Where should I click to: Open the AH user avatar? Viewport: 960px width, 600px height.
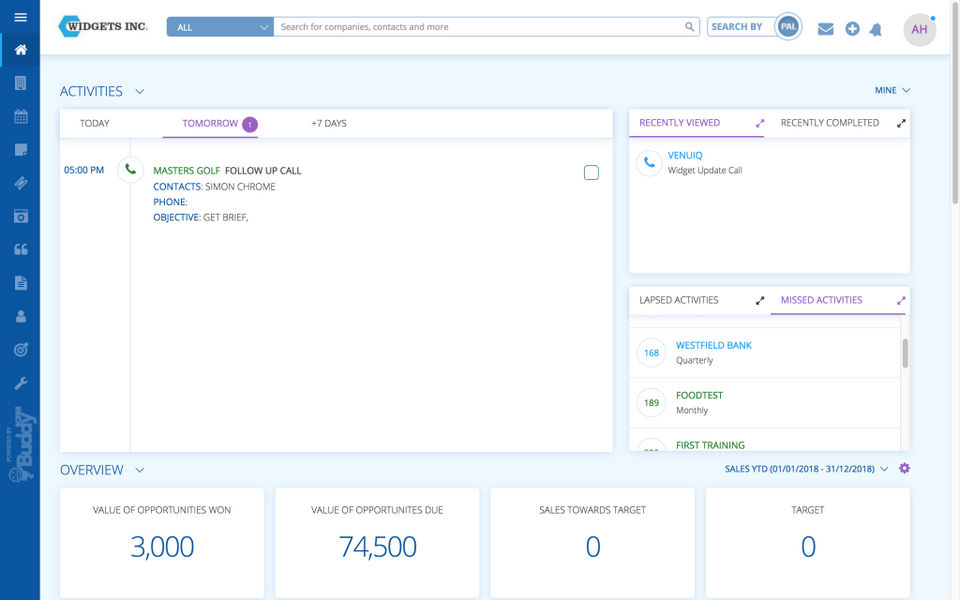click(920, 29)
